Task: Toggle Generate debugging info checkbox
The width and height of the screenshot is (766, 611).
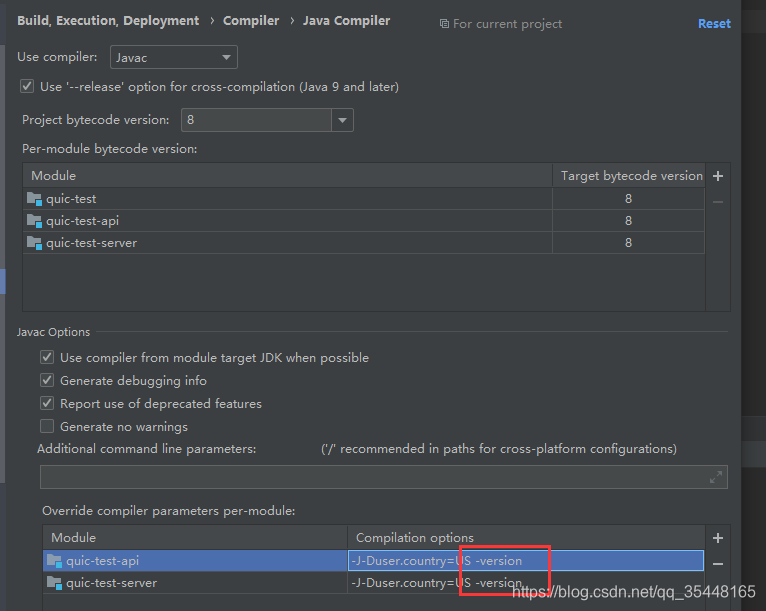Action: [47, 380]
